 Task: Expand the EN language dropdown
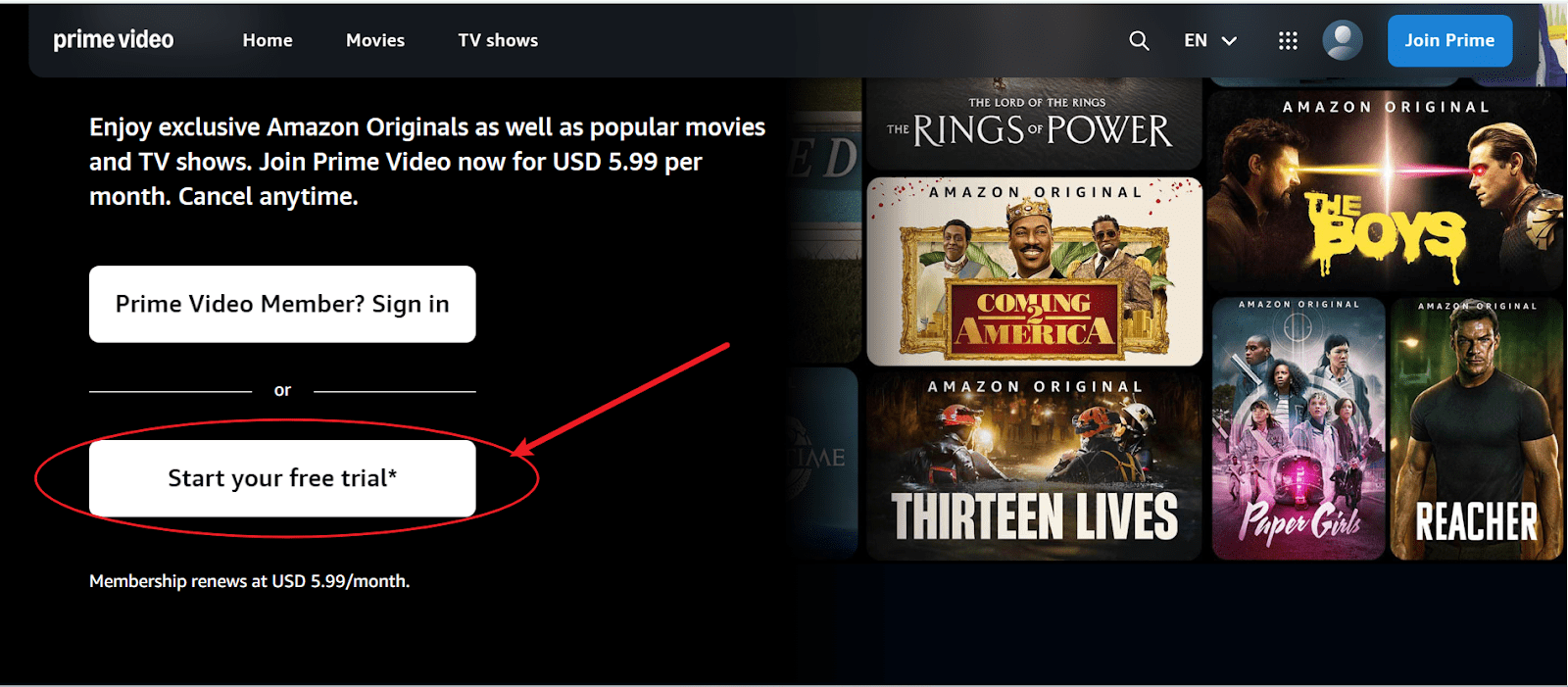tap(1210, 40)
